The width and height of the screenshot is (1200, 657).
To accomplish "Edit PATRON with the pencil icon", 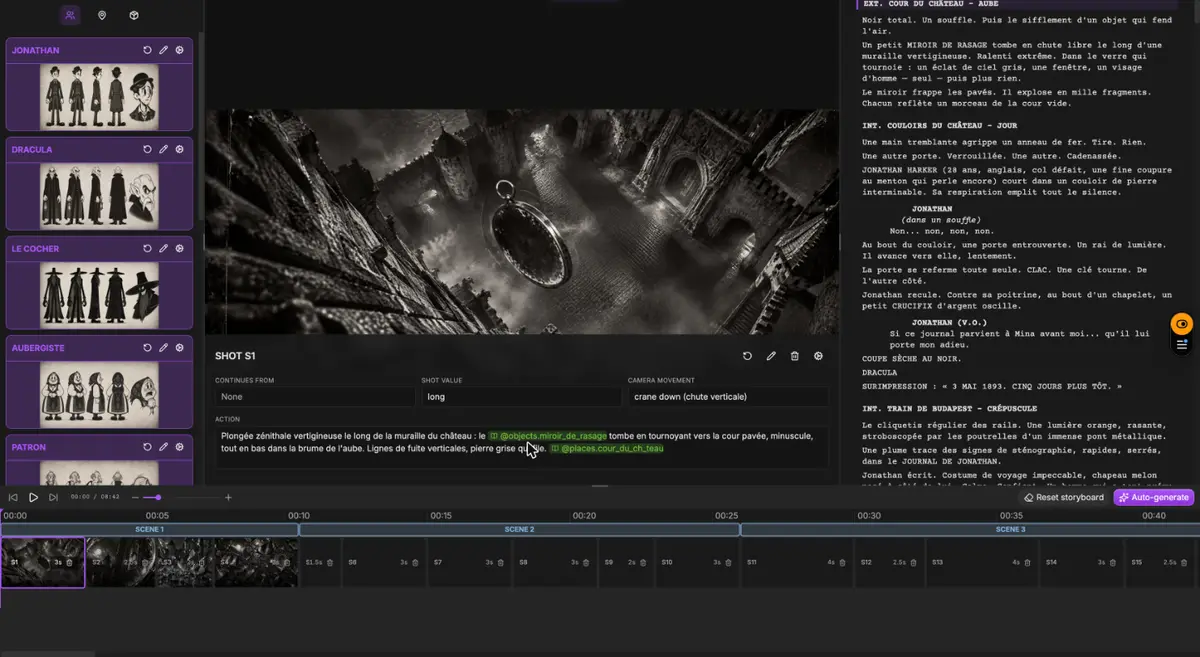I will coord(163,447).
